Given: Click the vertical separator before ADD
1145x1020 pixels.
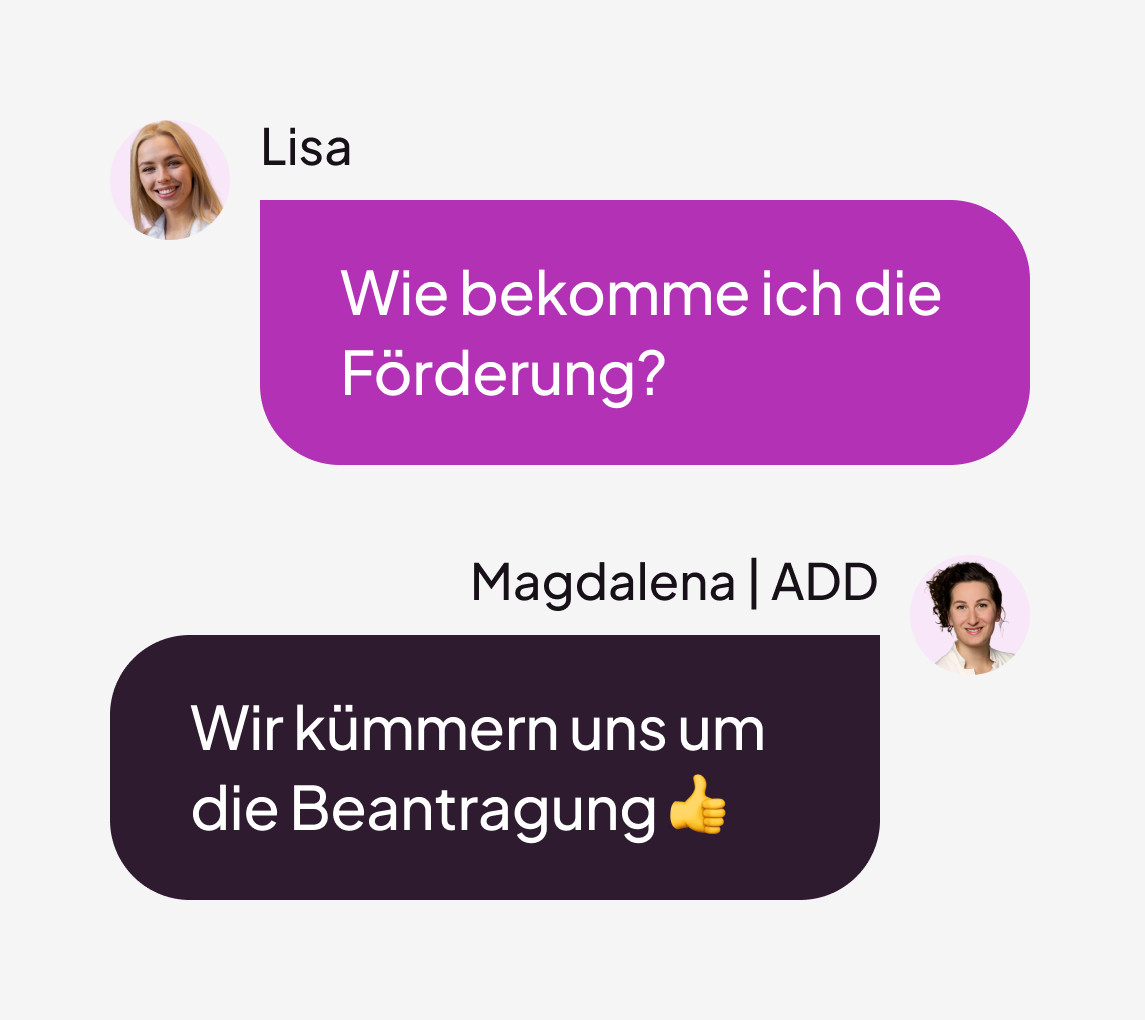Looking at the screenshot, I should pos(754,583).
